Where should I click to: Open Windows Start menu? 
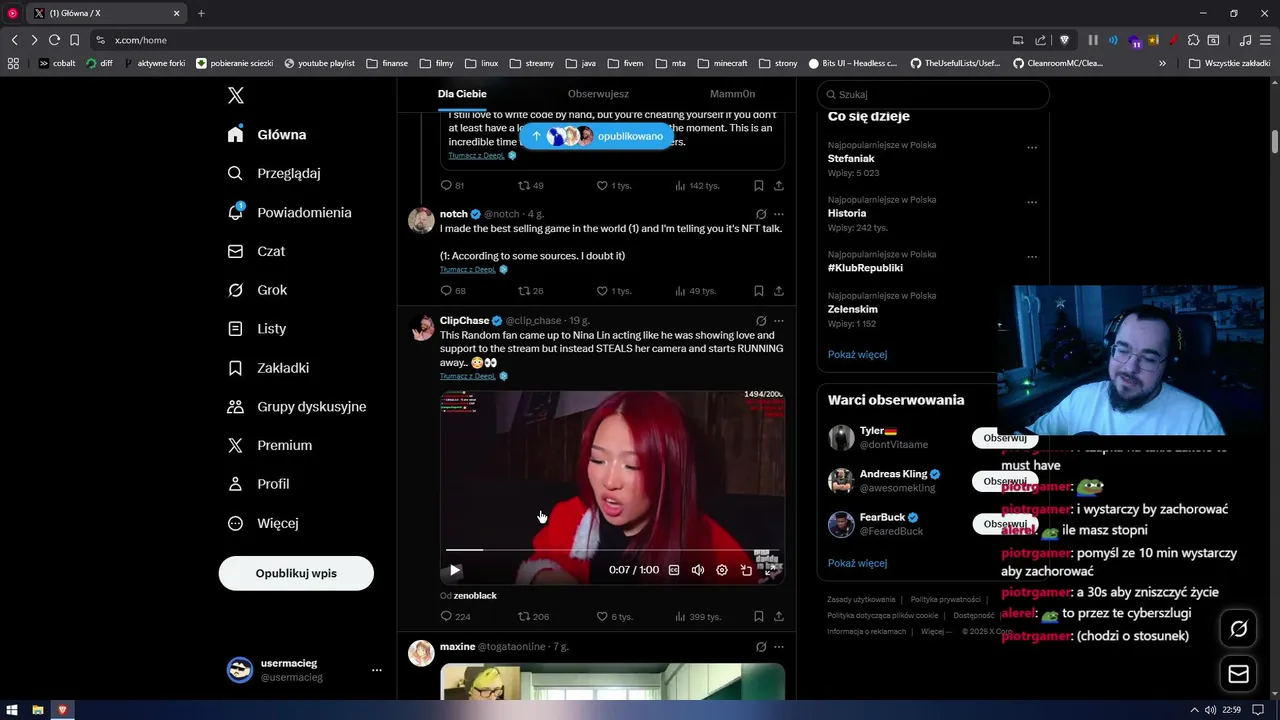[13, 710]
